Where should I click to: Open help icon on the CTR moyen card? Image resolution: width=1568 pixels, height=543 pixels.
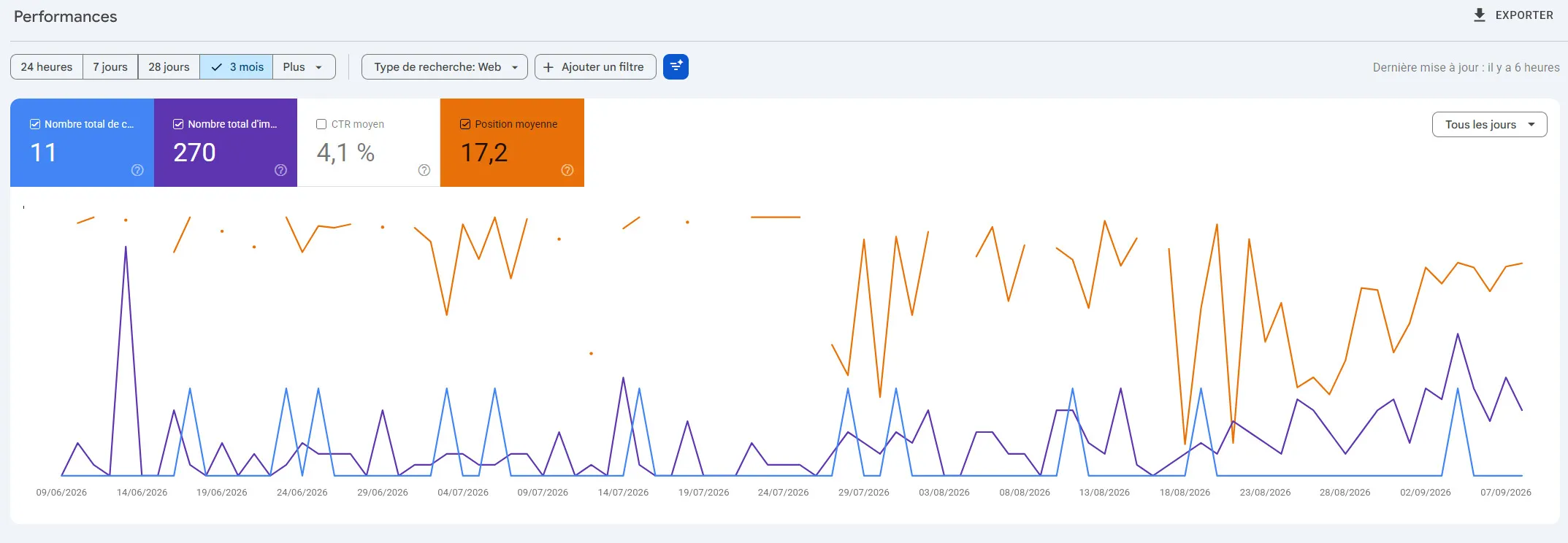(424, 170)
